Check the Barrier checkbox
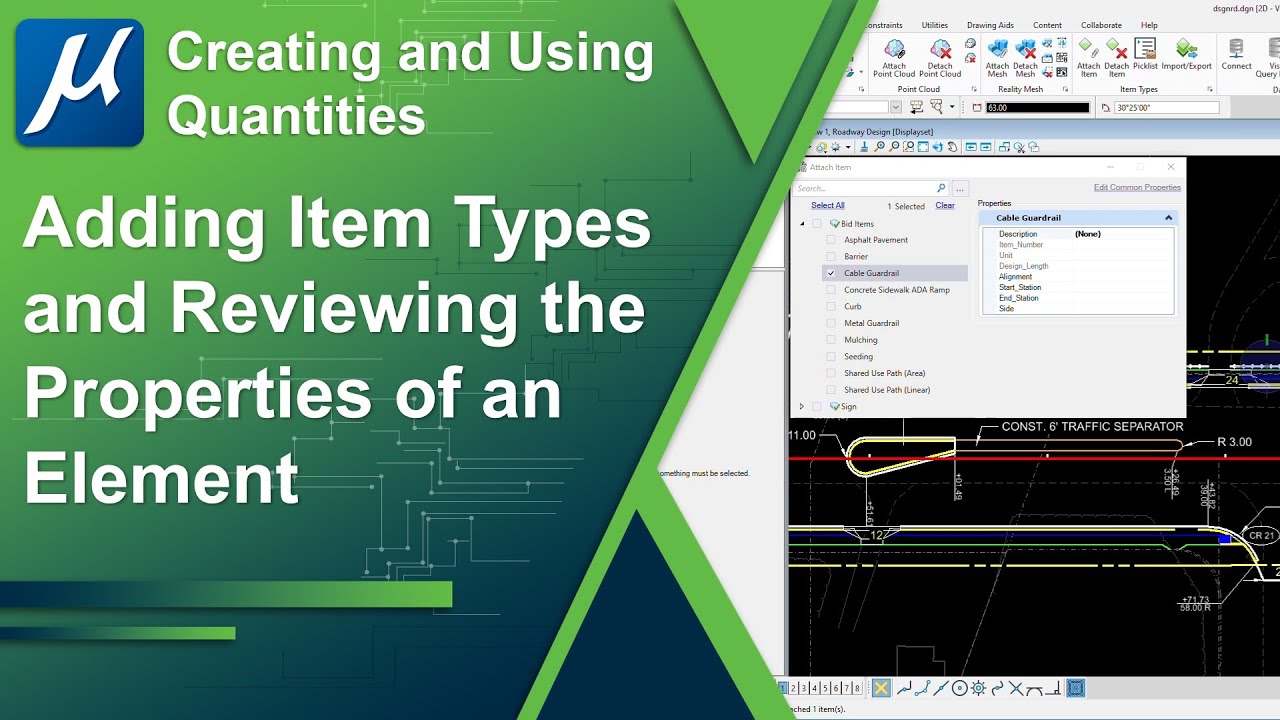The image size is (1280, 720). point(831,257)
